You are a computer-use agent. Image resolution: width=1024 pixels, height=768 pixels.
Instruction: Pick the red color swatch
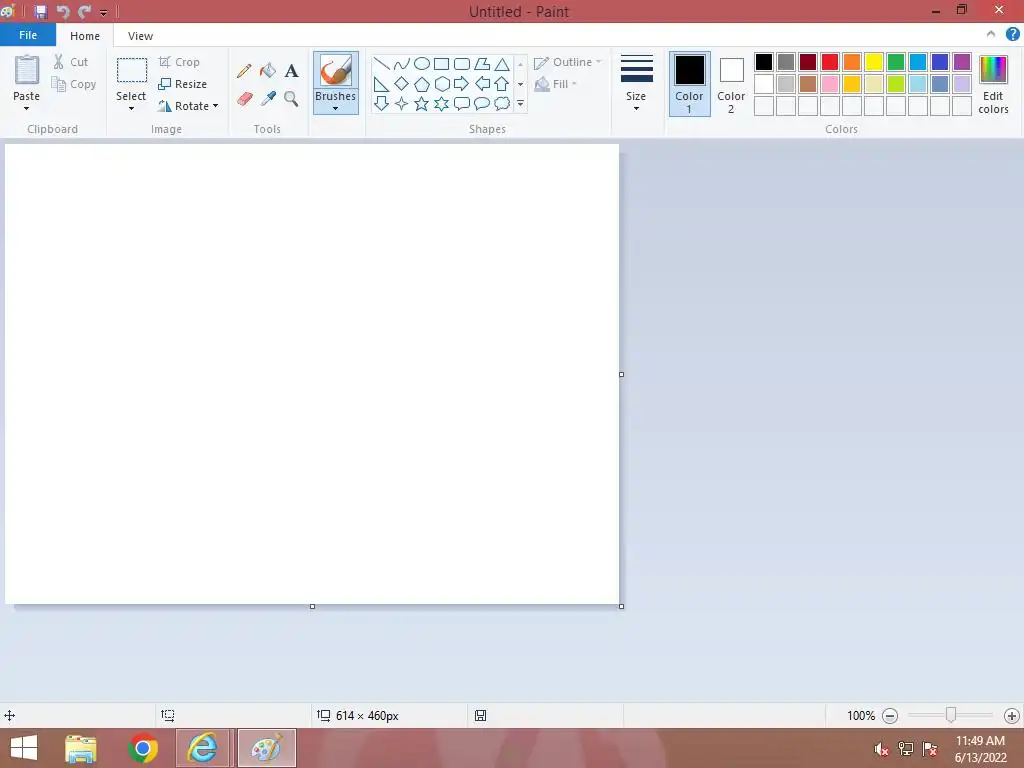830,62
